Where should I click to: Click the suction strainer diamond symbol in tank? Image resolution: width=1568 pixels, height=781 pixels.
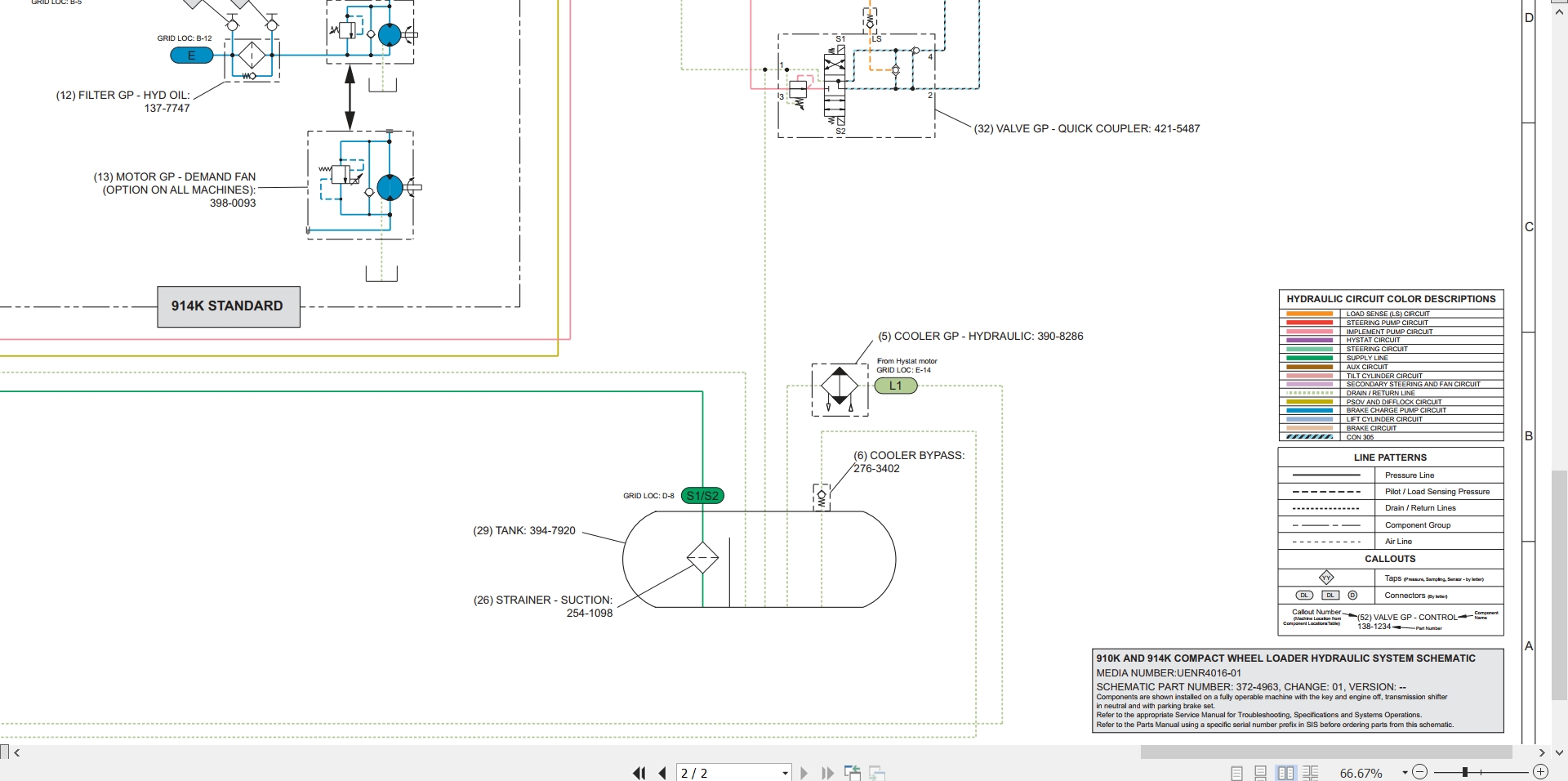[x=702, y=558]
